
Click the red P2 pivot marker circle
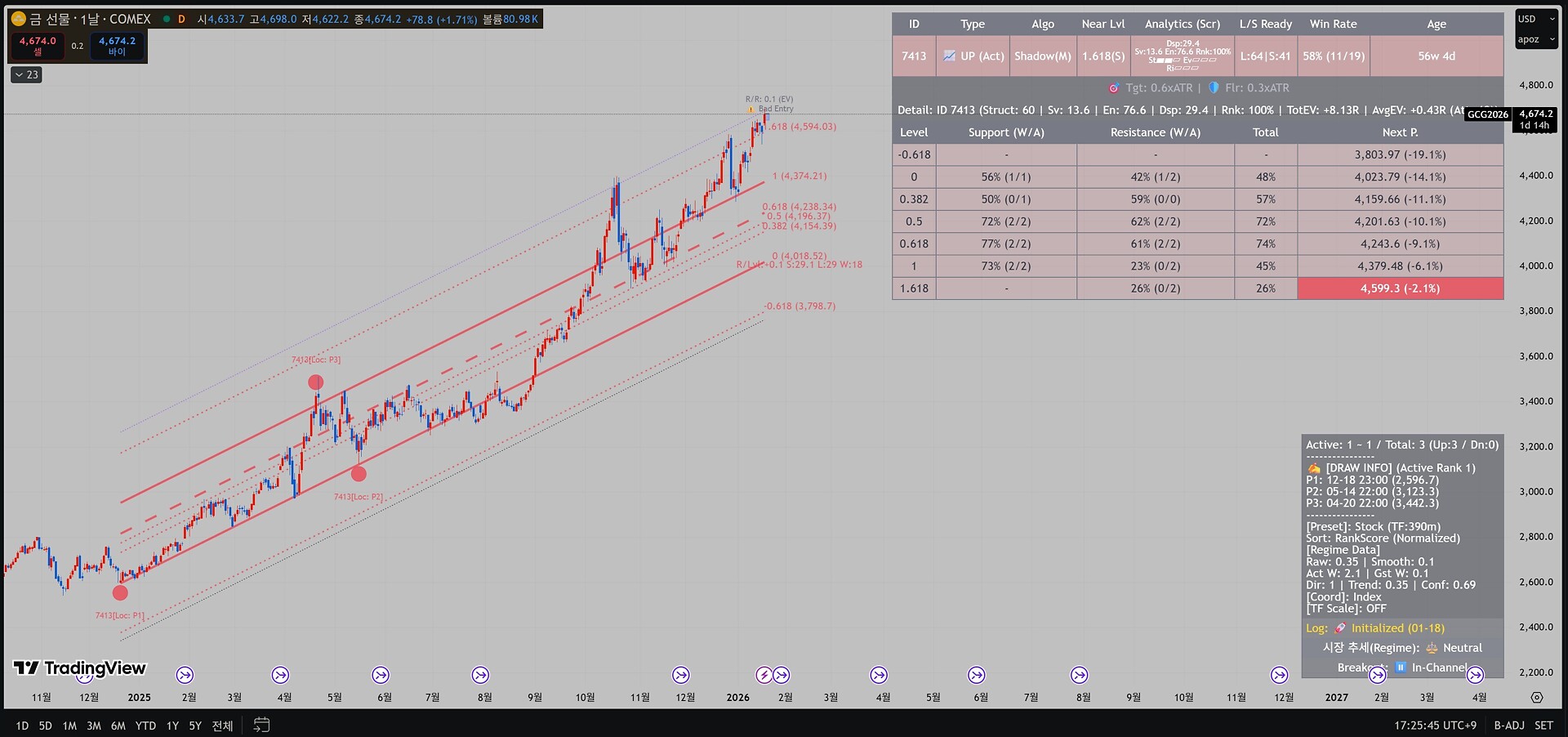[x=359, y=473]
